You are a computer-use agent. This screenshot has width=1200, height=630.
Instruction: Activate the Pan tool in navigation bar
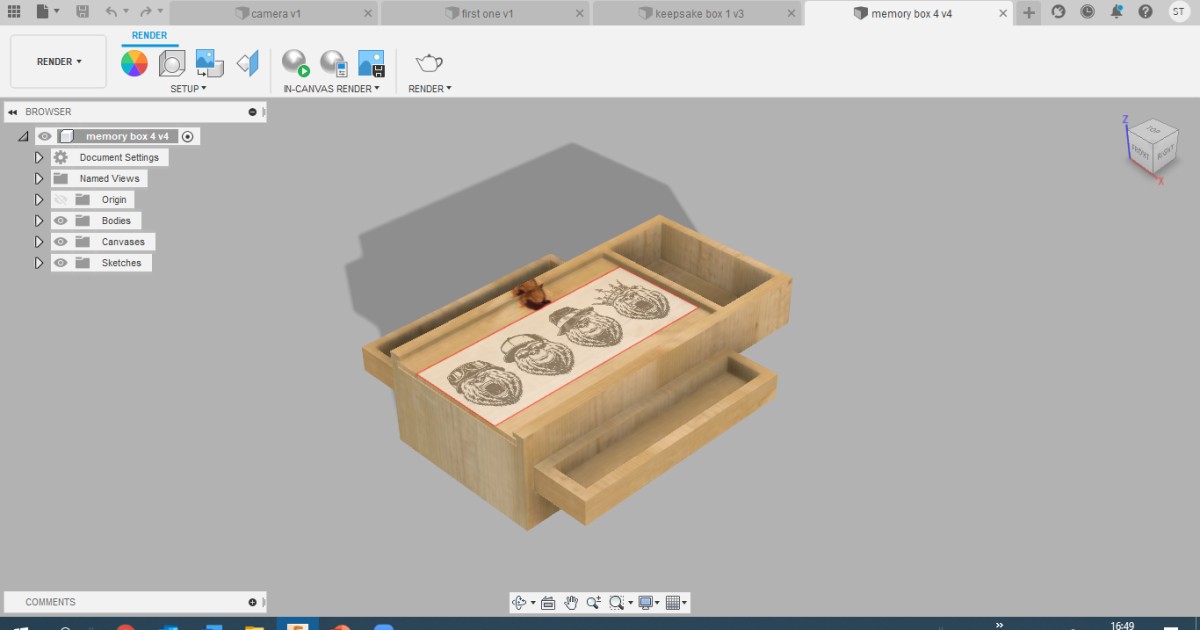click(x=571, y=601)
